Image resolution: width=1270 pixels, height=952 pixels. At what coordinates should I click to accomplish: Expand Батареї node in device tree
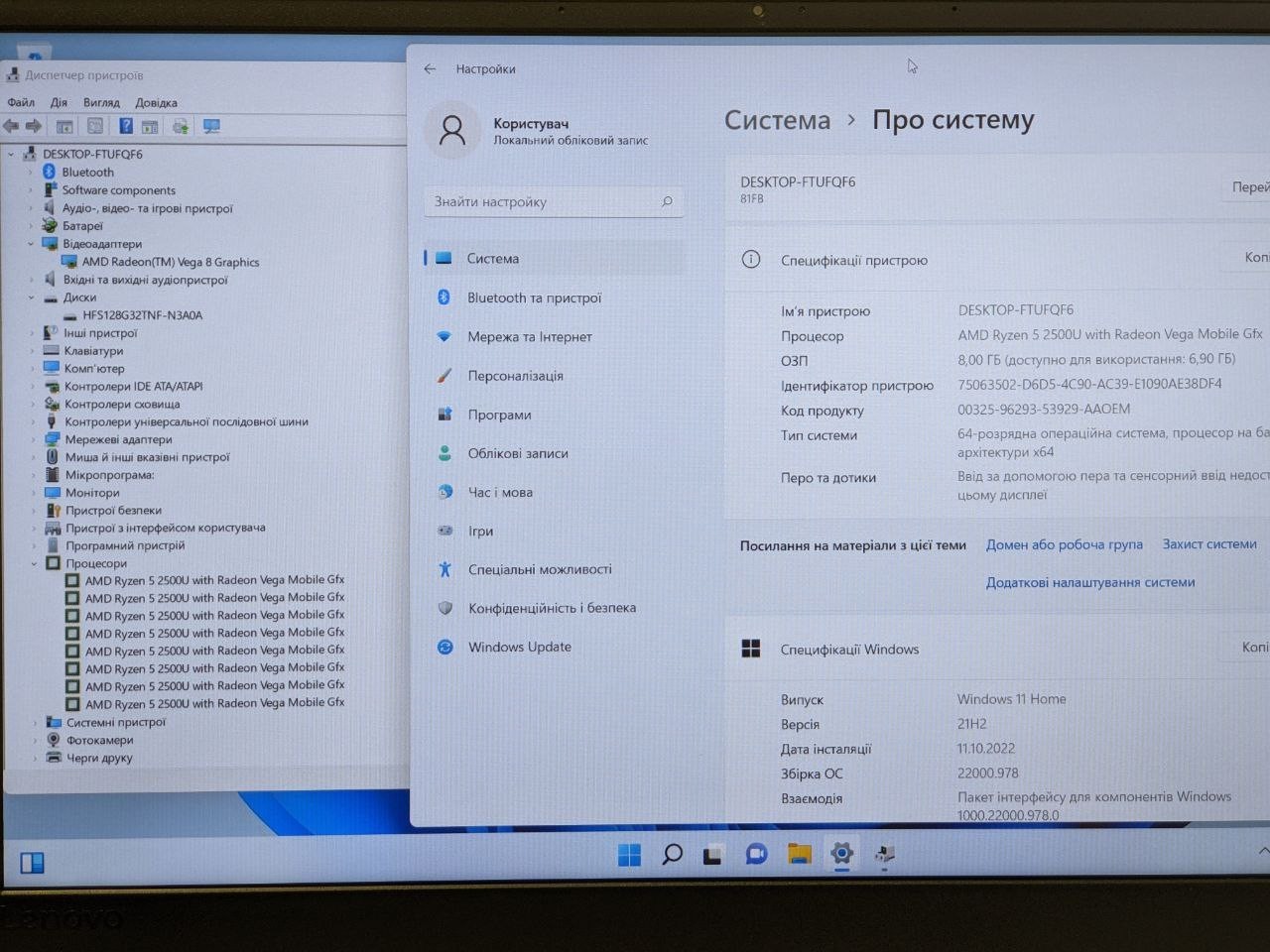30,225
